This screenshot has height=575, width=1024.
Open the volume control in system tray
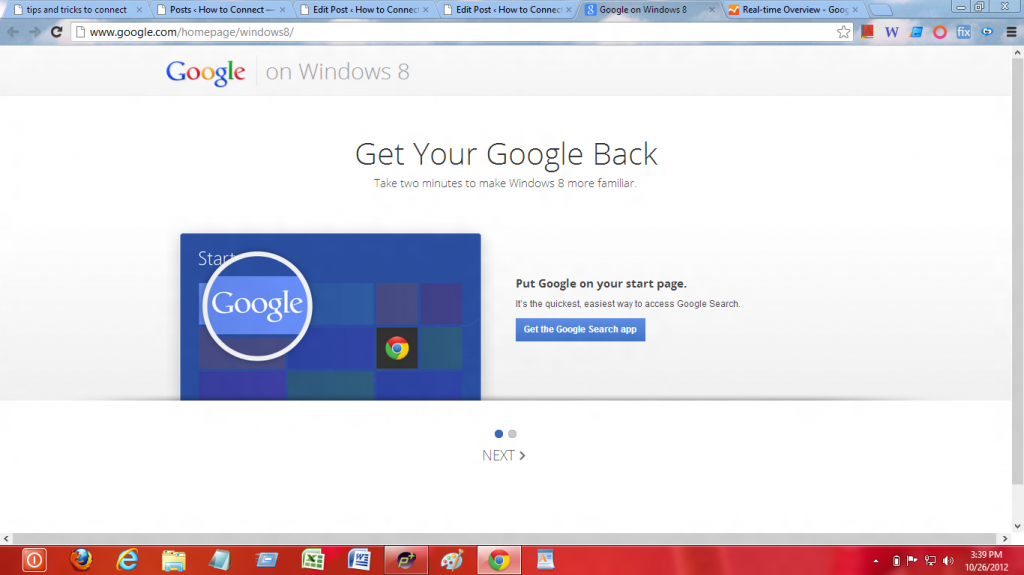[948, 561]
